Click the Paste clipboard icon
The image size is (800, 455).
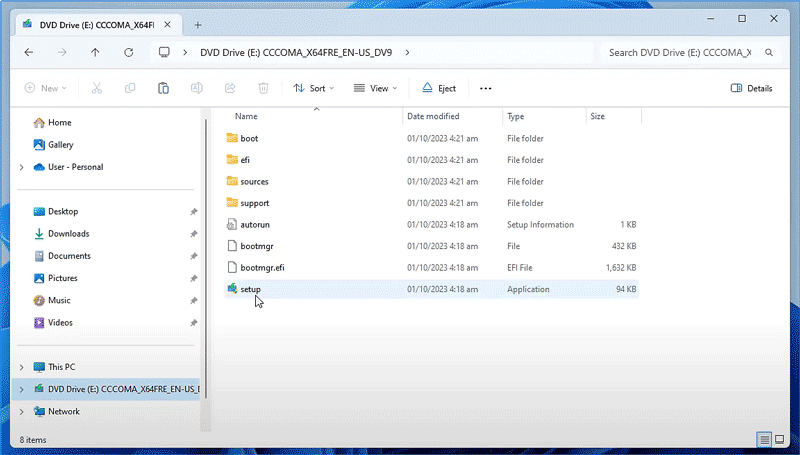click(x=163, y=88)
